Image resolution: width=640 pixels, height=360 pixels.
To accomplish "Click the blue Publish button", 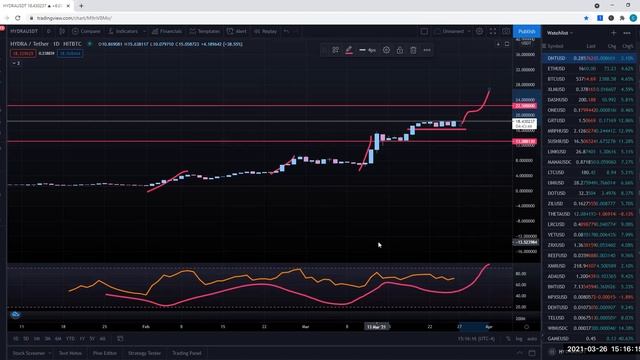I will tap(527, 31).
